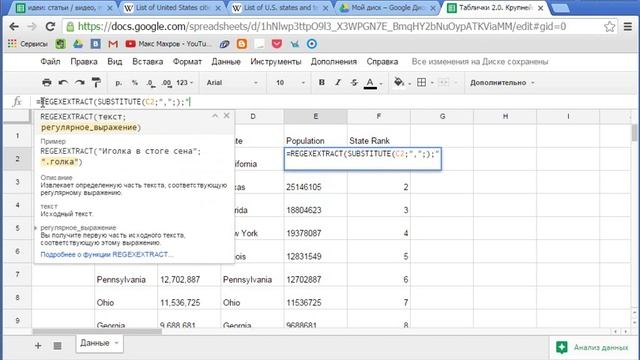640x360 pixels.
Task: Open the Chrome menu icon
Action: click(x=628, y=27)
